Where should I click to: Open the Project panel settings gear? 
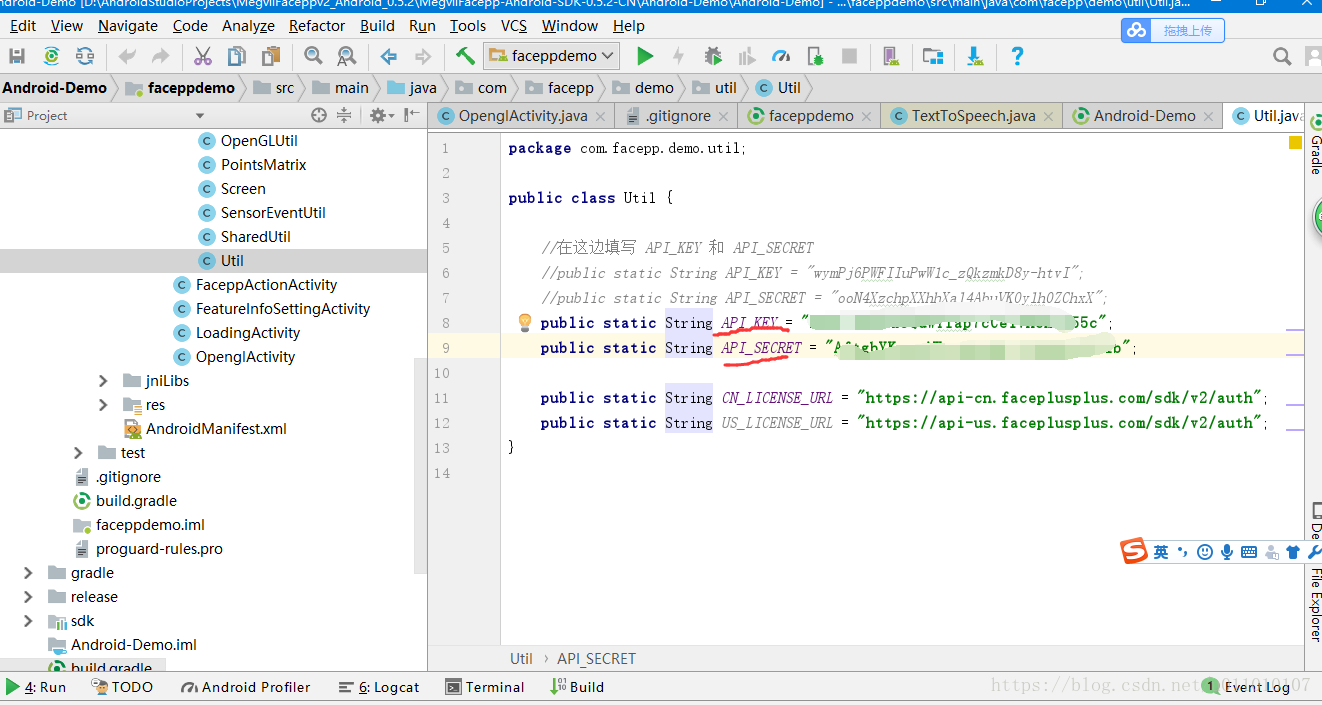click(x=378, y=116)
